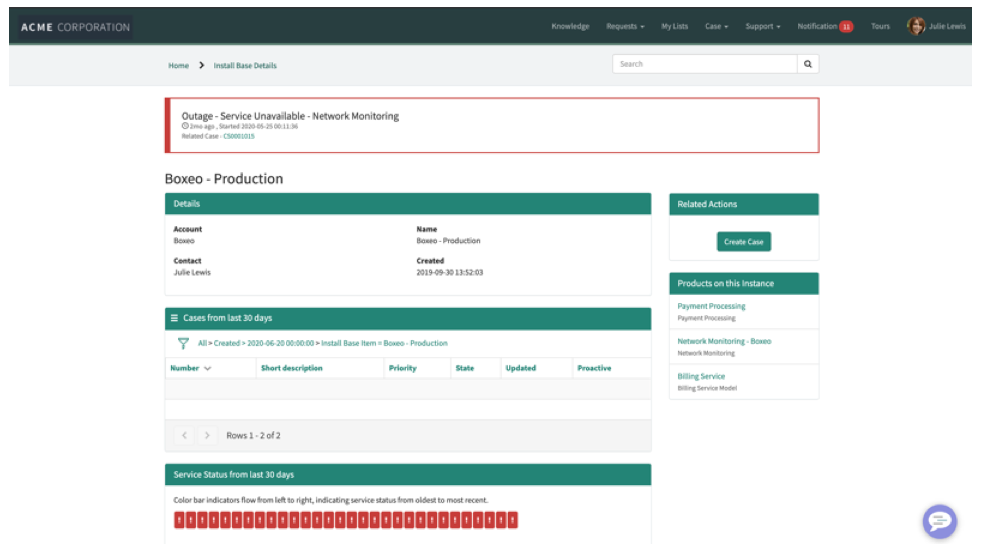Open the Requests dropdown menu

coord(625,26)
